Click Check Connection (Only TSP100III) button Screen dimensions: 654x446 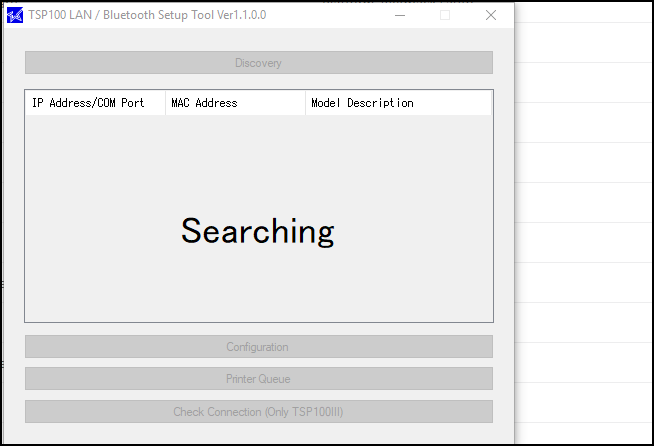click(259, 412)
